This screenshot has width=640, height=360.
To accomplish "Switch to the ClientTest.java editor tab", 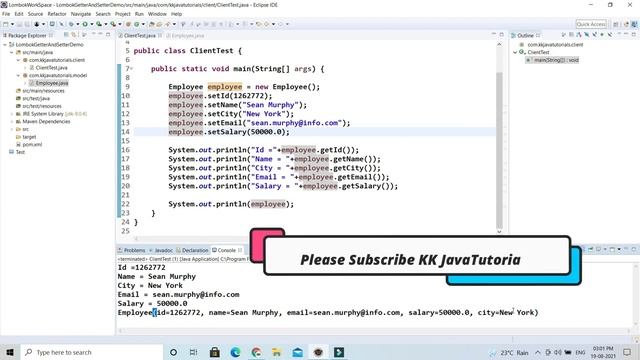I will pos(139,36).
